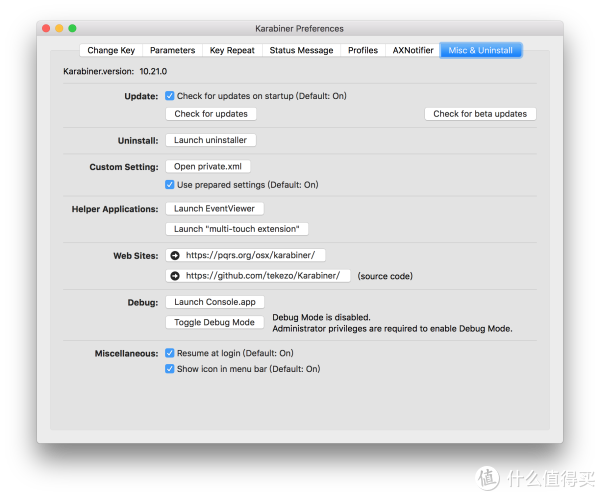
Task: Click arrow icon beside github.com Karabiner link
Action: coord(175,276)
